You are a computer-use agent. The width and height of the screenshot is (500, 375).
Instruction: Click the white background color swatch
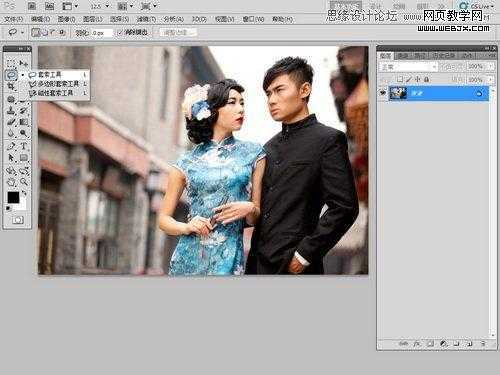(23, 206)
